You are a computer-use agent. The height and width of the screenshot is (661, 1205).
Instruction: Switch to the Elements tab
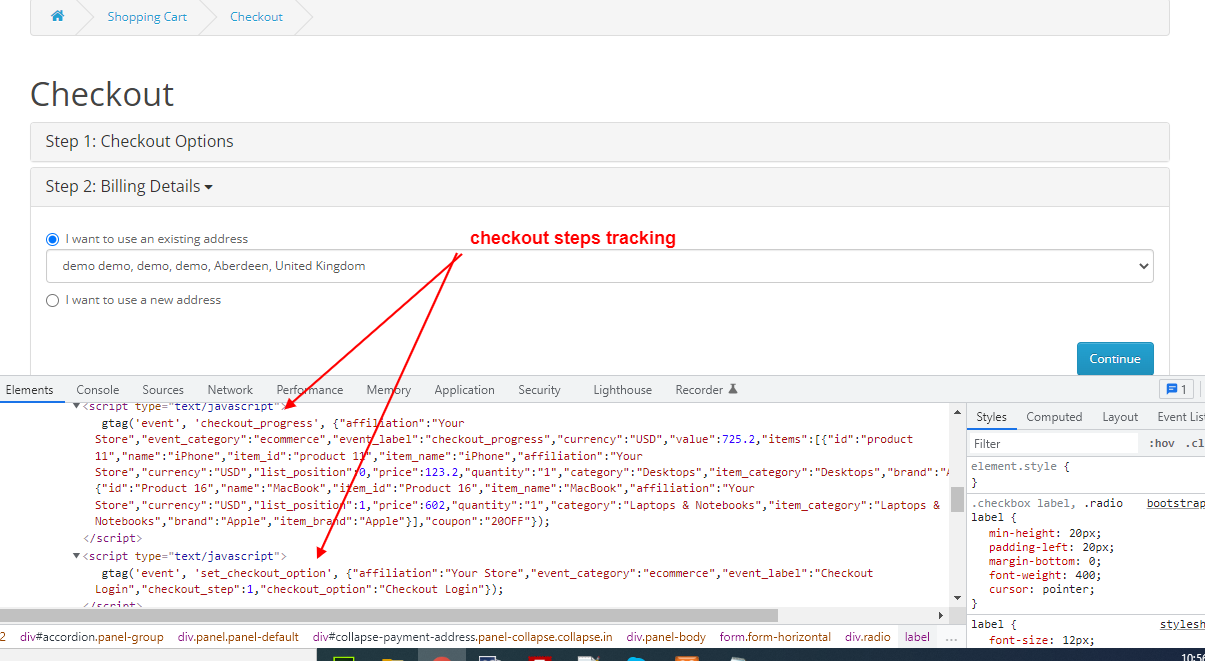tap(29, 390)
